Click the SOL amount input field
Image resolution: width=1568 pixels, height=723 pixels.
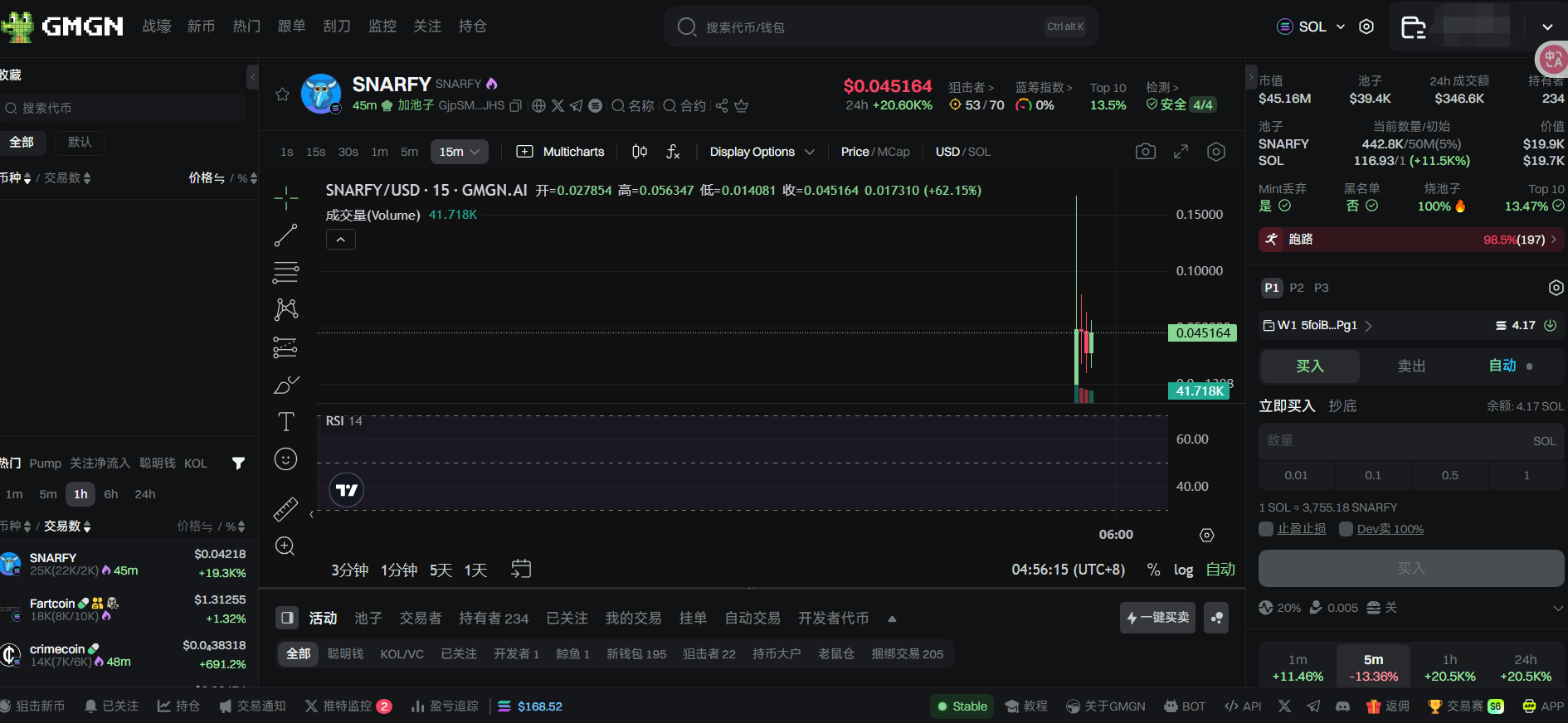[1411, 441]
